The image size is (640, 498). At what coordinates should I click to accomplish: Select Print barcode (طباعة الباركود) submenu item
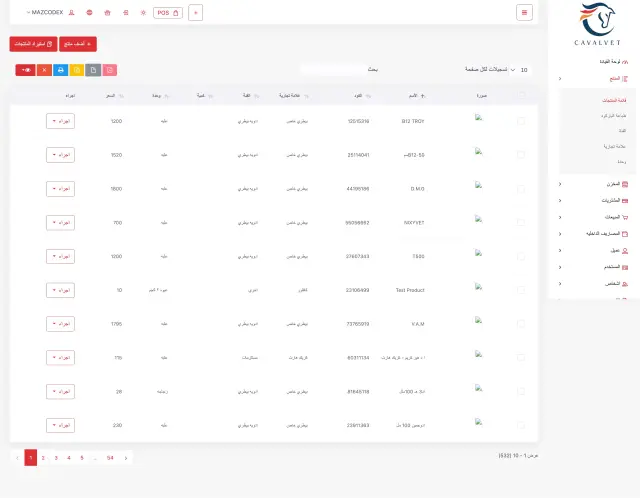(613, 116)
